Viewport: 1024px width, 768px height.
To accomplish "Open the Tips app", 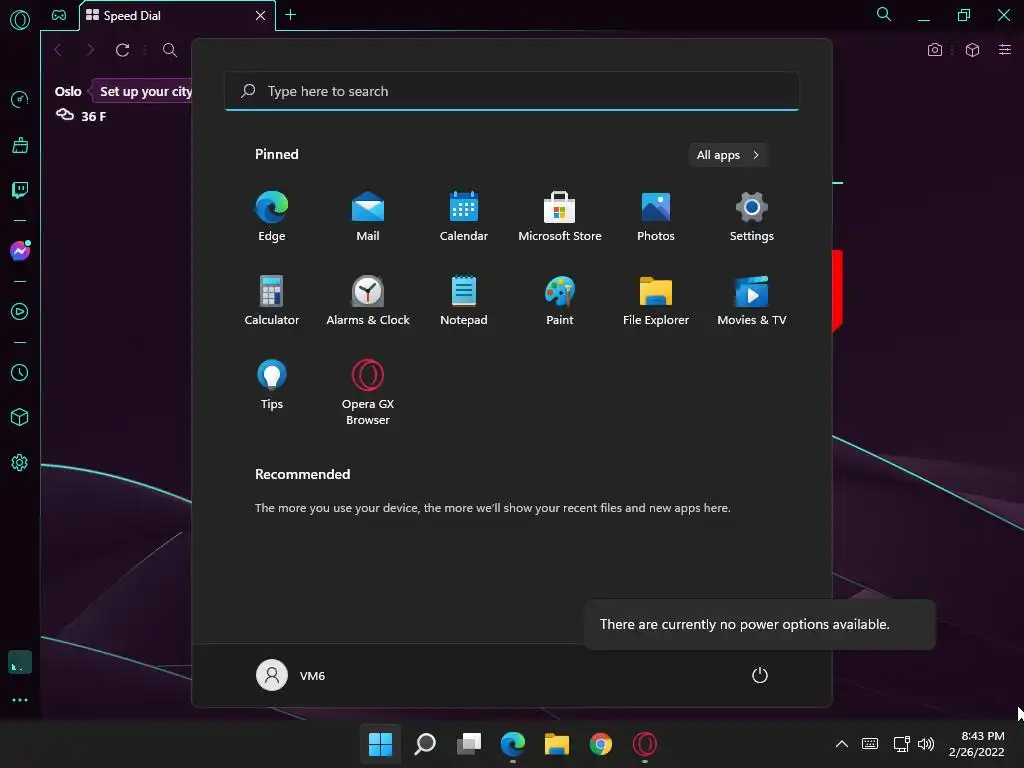I will [x=272, y=385].
